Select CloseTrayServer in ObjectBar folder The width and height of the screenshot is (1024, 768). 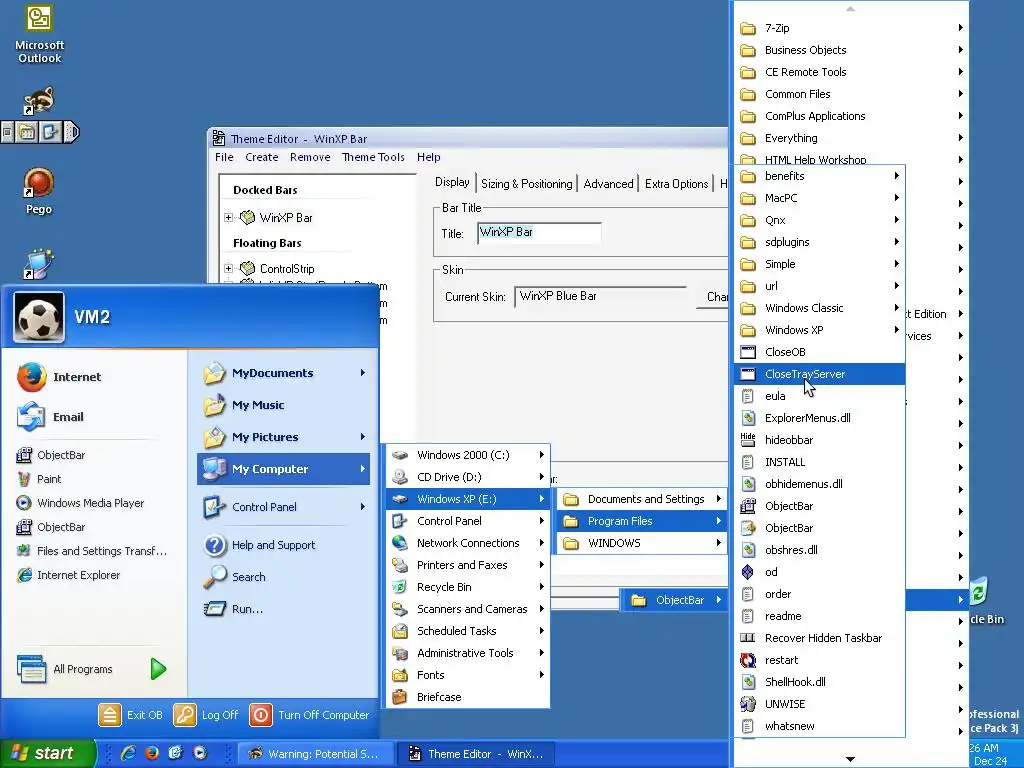tap(820, 374)
